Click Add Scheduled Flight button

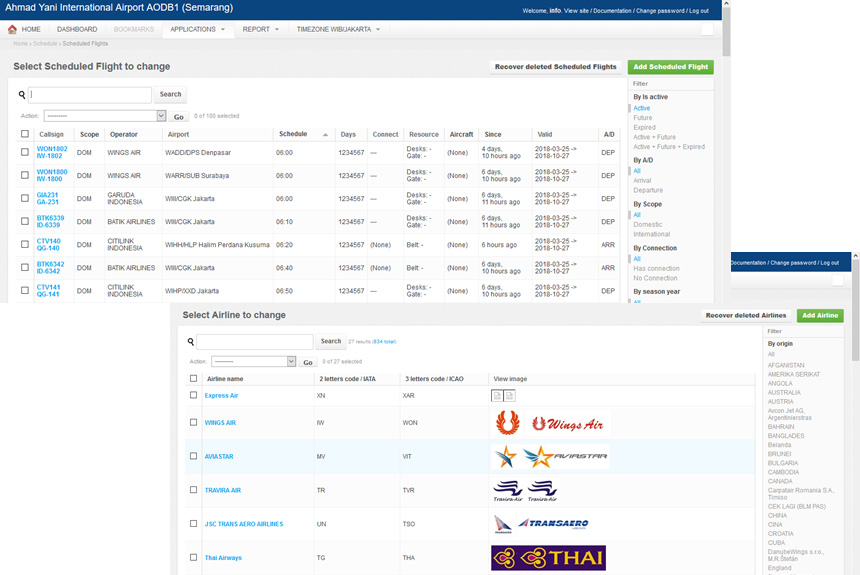point(670,67)
